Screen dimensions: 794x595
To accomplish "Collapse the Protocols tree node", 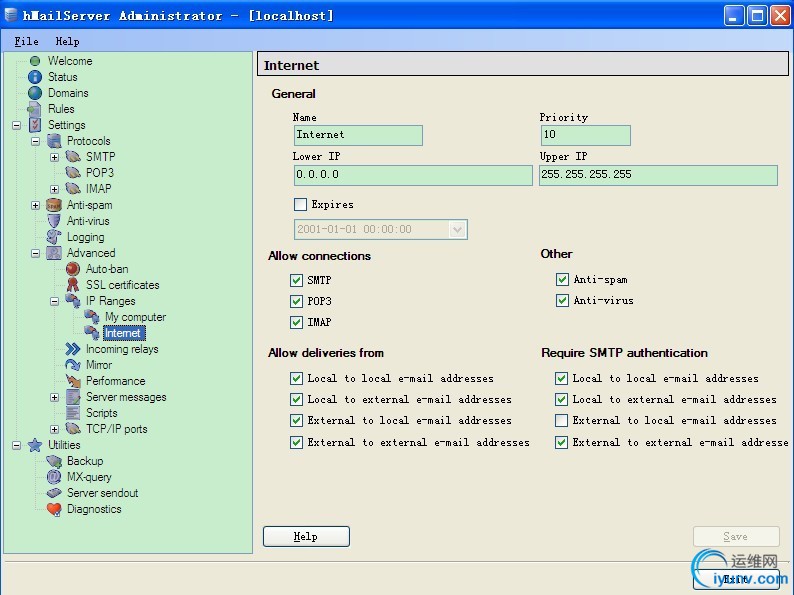I will (x=35, y=141).
